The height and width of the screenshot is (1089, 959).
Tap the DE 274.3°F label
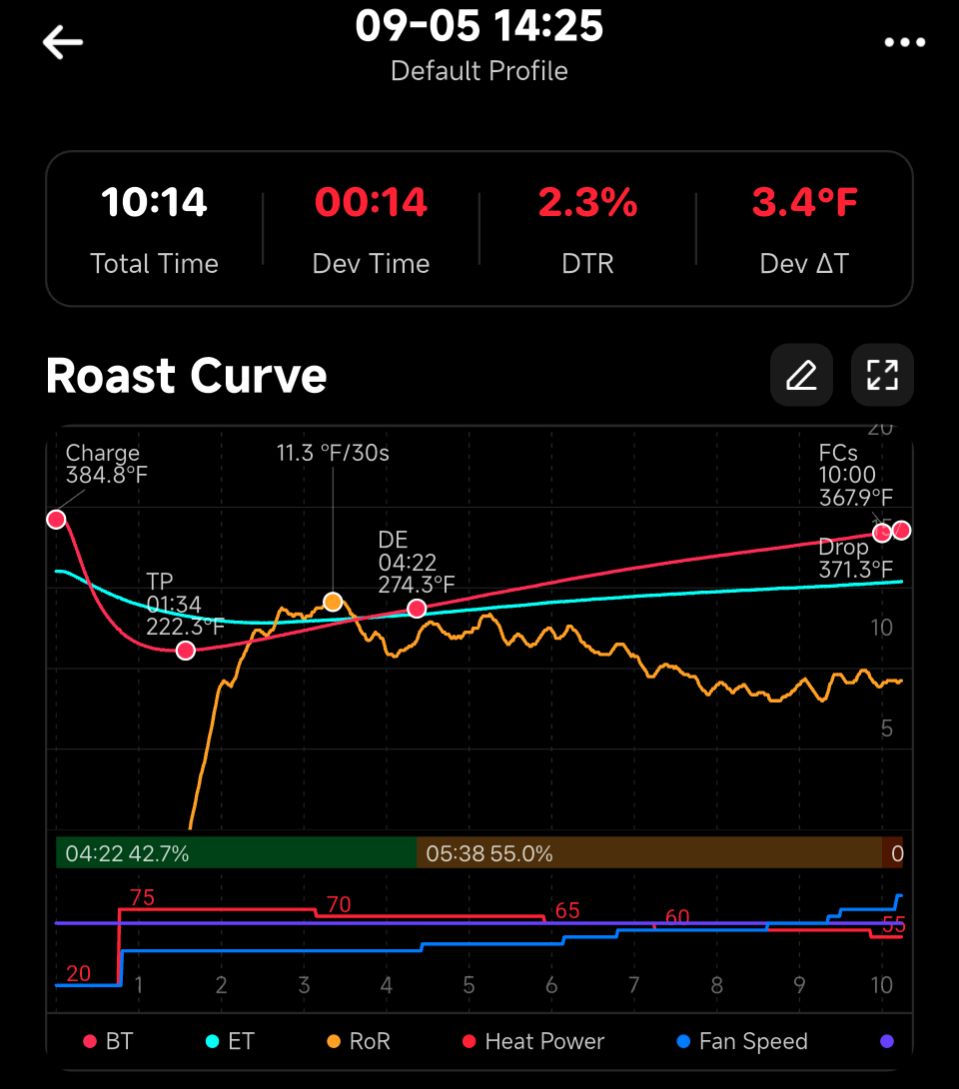coord(416,562)
